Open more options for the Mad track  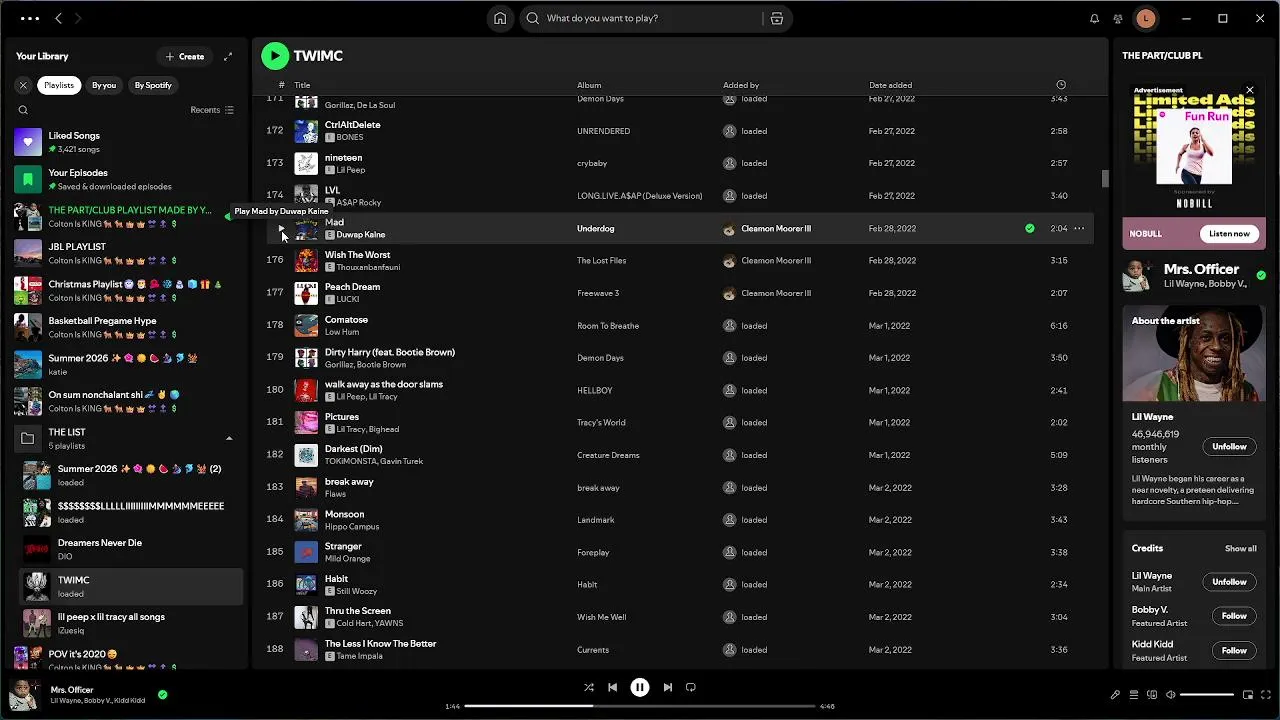[x=1079, y=228]
